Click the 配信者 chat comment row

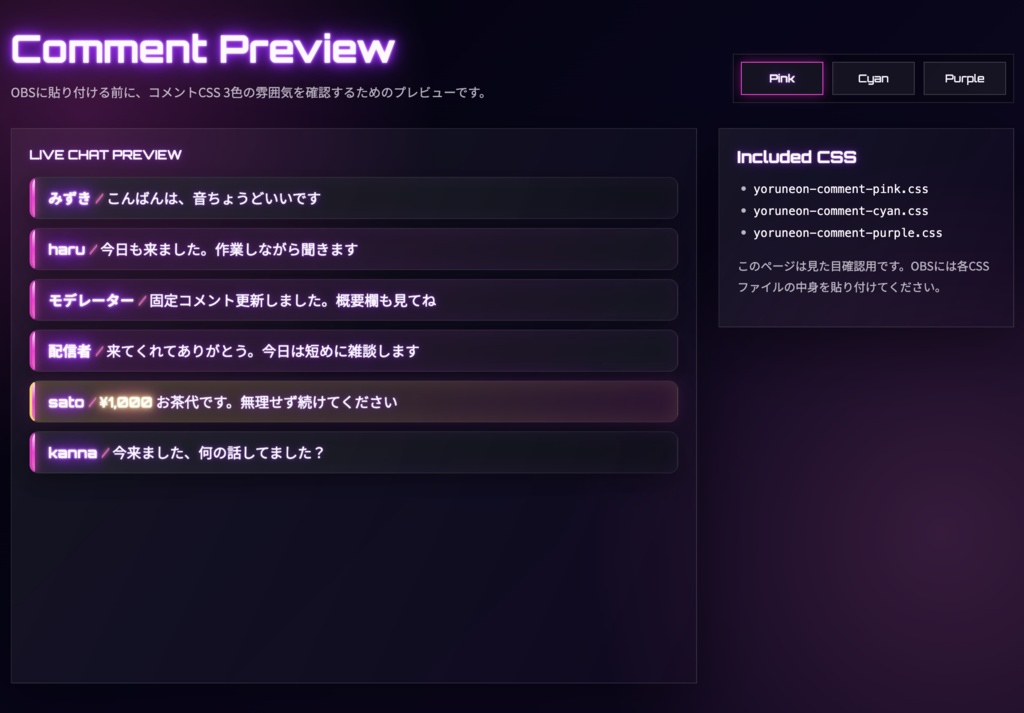[x=354, y=351]
